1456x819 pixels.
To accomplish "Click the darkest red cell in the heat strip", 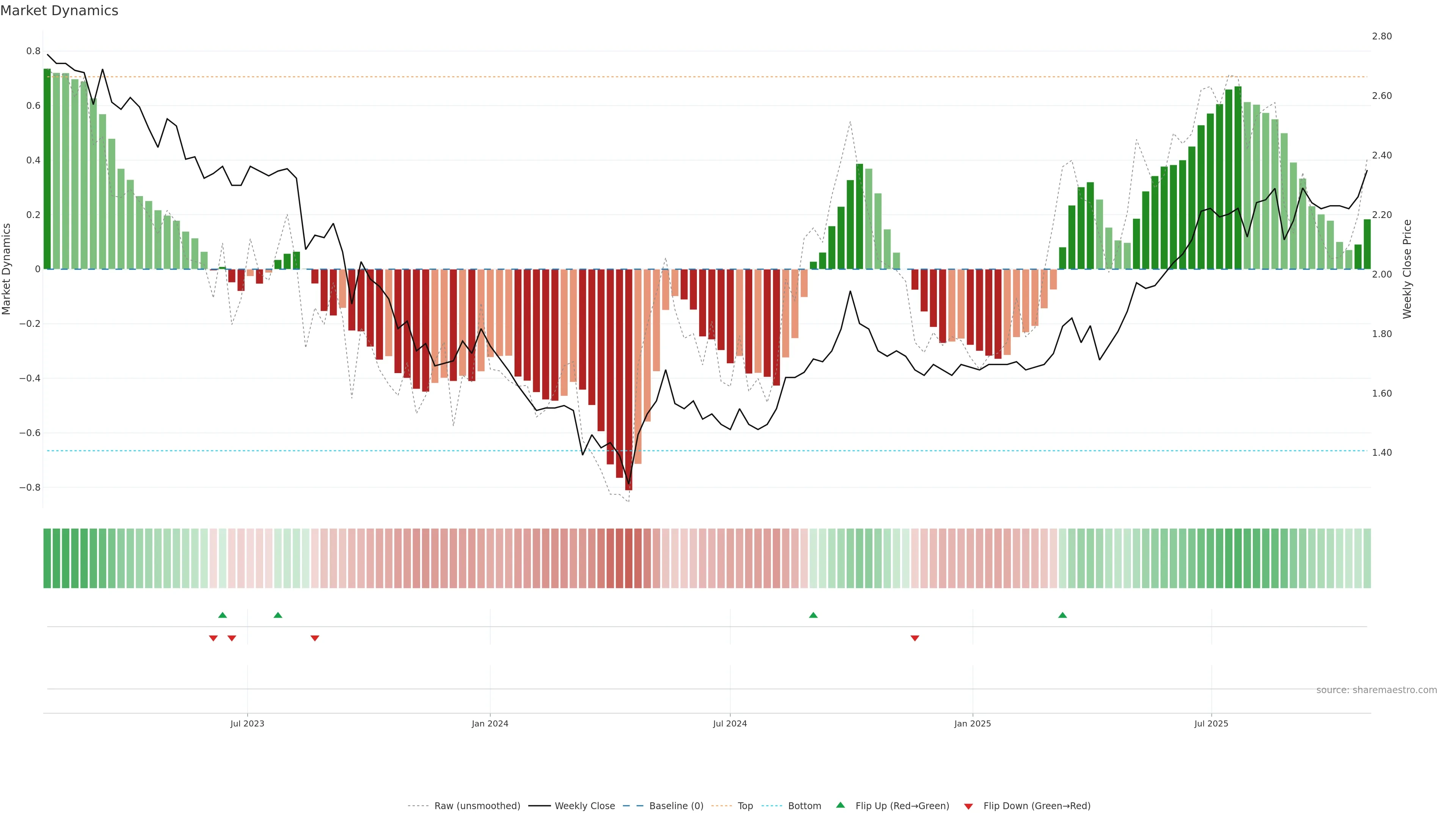I will 629,559.
